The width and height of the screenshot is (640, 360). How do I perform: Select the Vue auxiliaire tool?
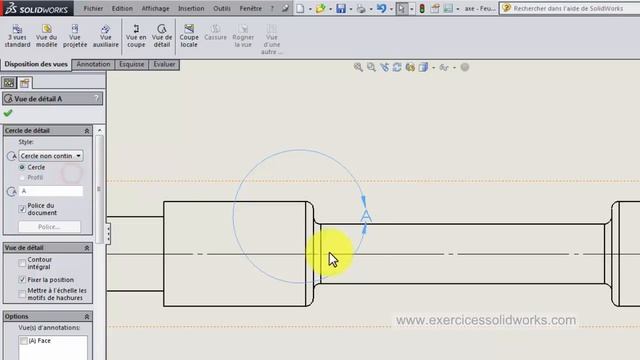point(105,36)
